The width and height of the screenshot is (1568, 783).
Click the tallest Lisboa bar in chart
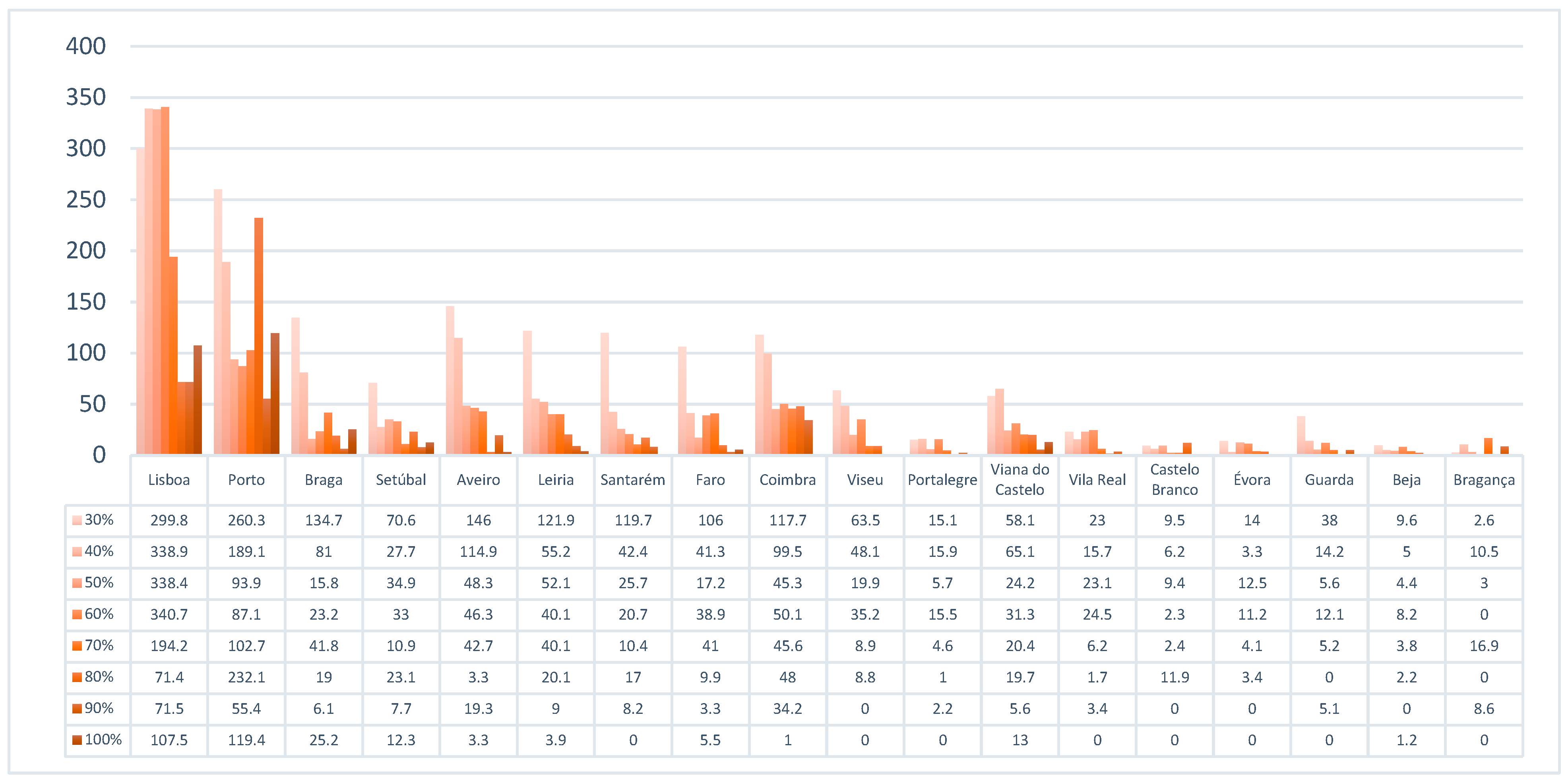[165, 280]
